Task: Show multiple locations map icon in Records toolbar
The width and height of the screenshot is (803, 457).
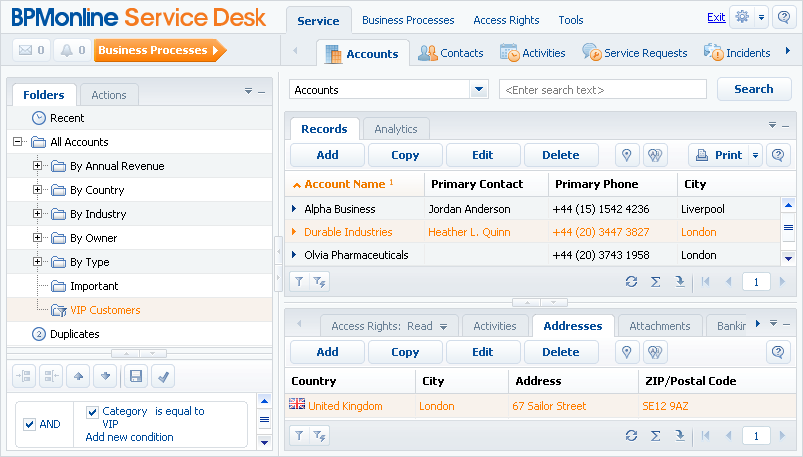Action: (x=655, y=155)
